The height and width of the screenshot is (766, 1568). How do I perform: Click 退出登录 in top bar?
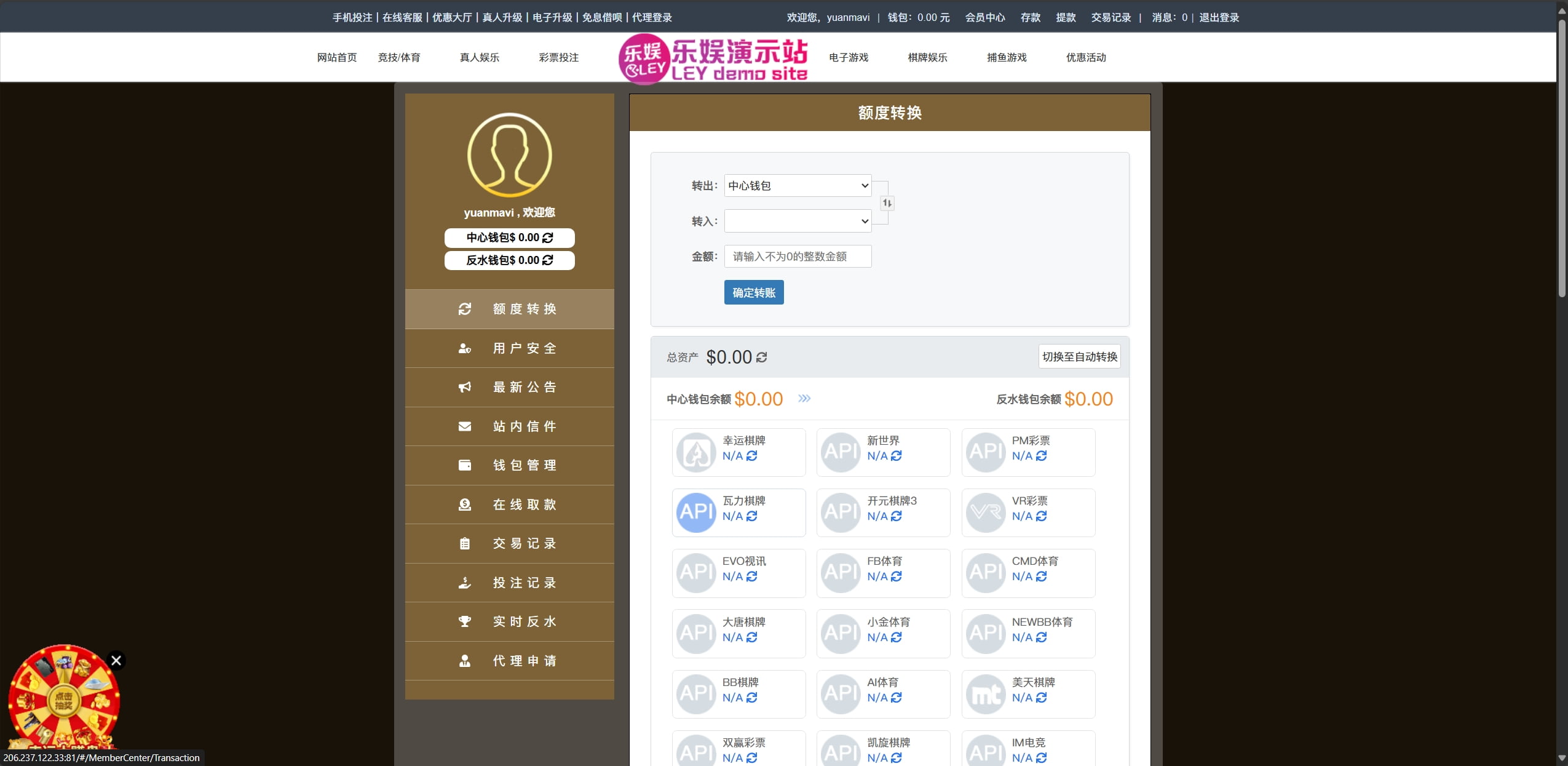(1219, 17)
